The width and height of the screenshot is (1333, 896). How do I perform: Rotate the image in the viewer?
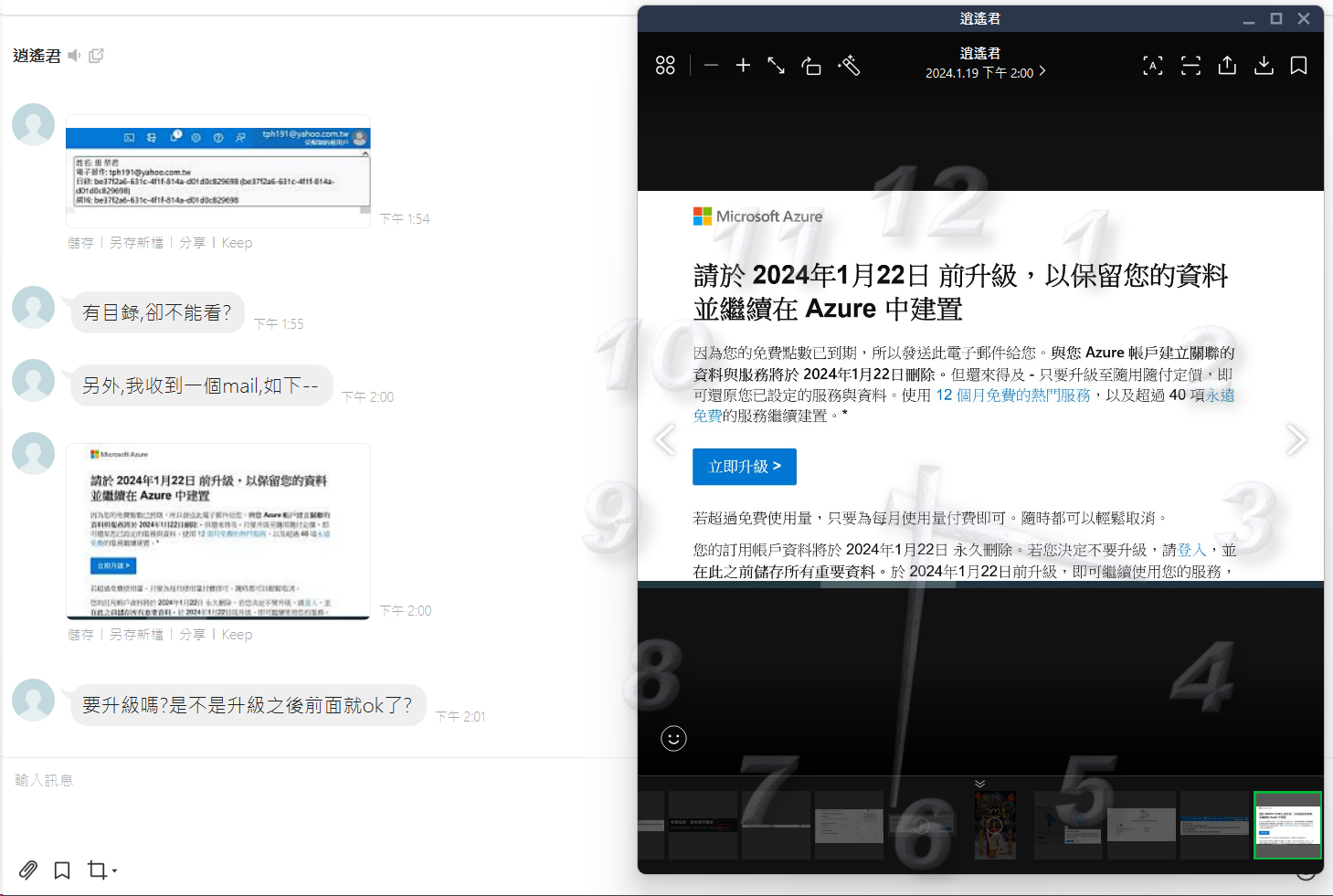pos(811,66)
